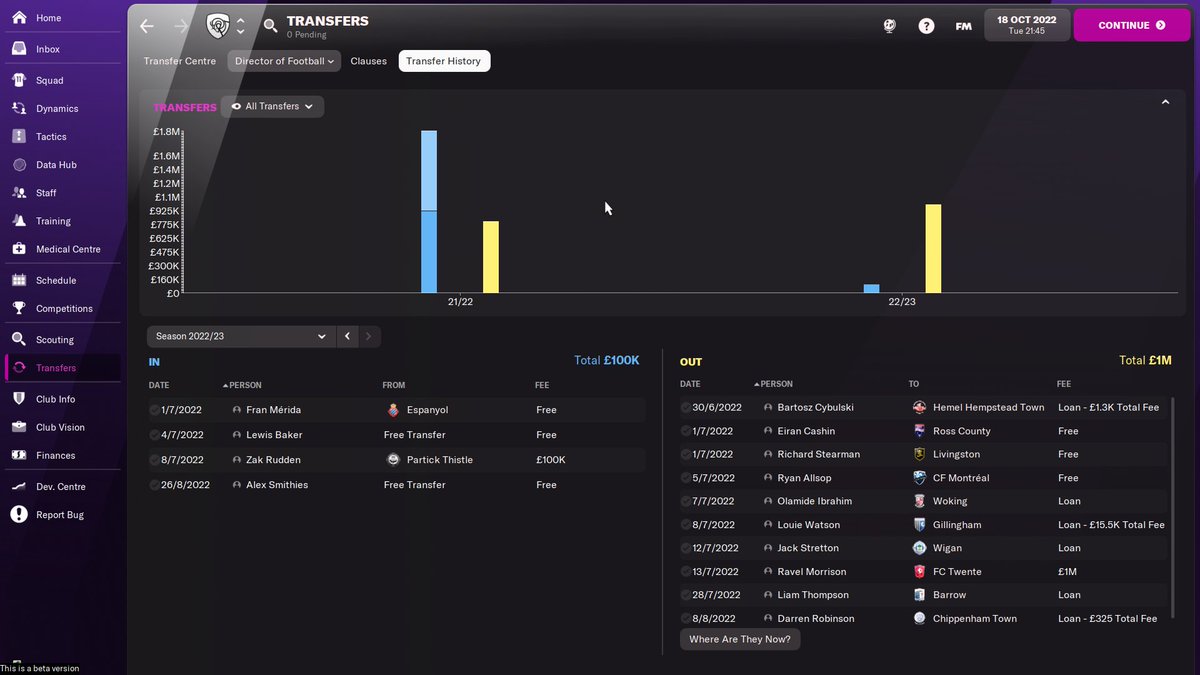Open the search magnifier icon
Viewport: 1200px width, 675px height.
(270, 26)
